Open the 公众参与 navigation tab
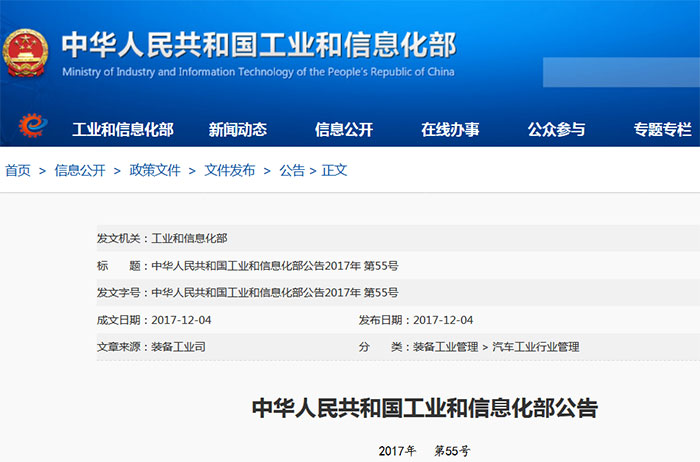The width and height of the screenshot is (700, 462). click(x=556, y=129)
